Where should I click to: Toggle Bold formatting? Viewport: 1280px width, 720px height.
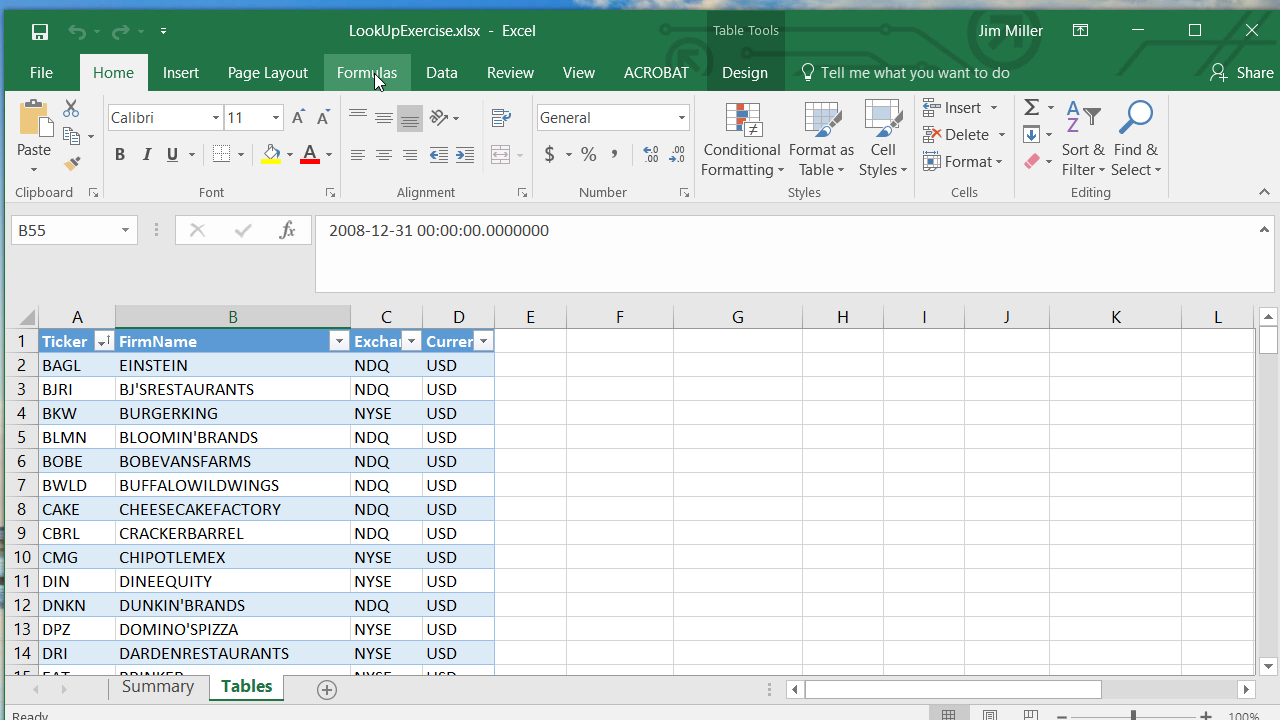120,155
